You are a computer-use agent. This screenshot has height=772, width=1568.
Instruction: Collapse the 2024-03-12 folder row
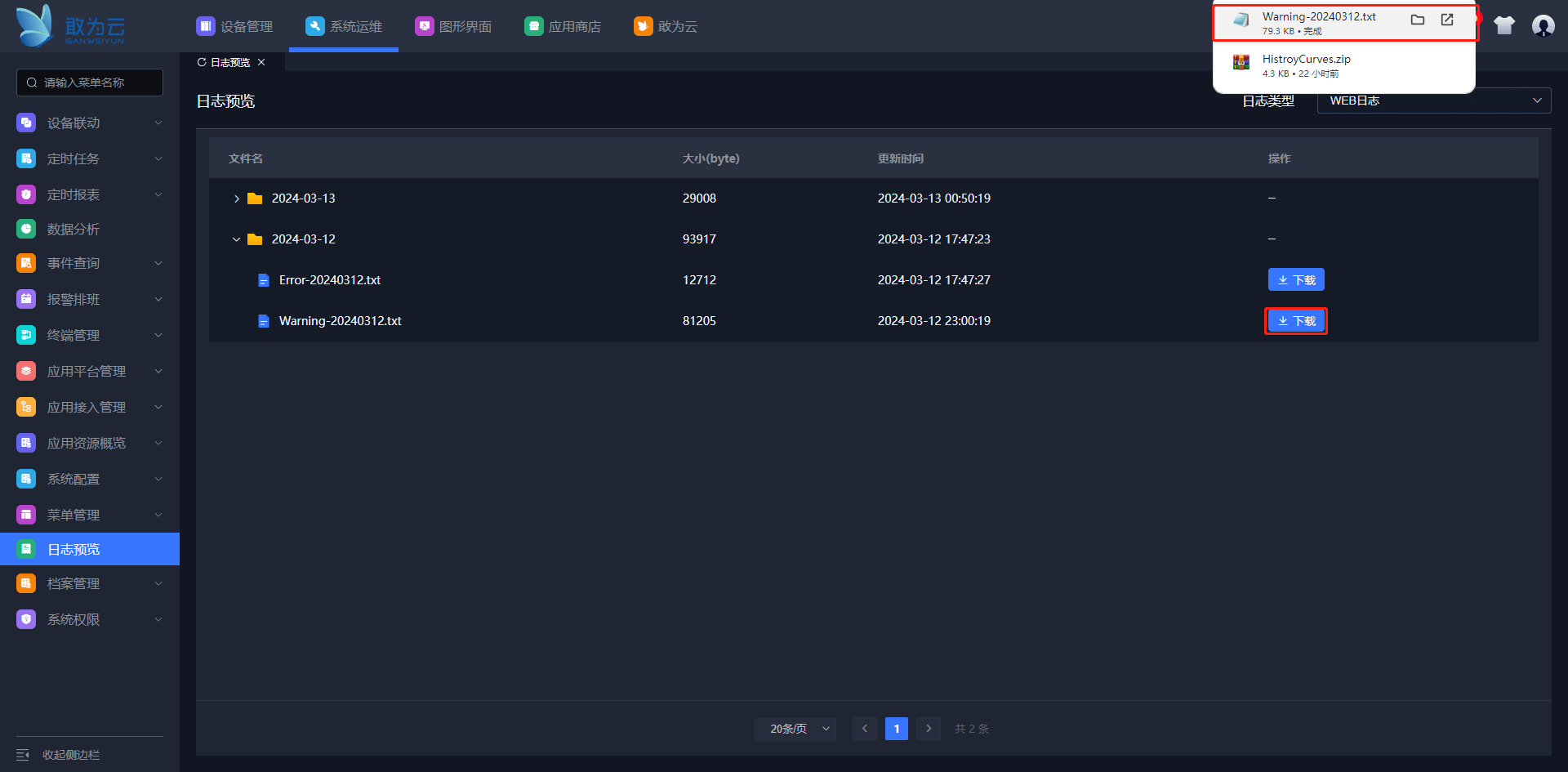pyautogui.click(x=237, y=239)
